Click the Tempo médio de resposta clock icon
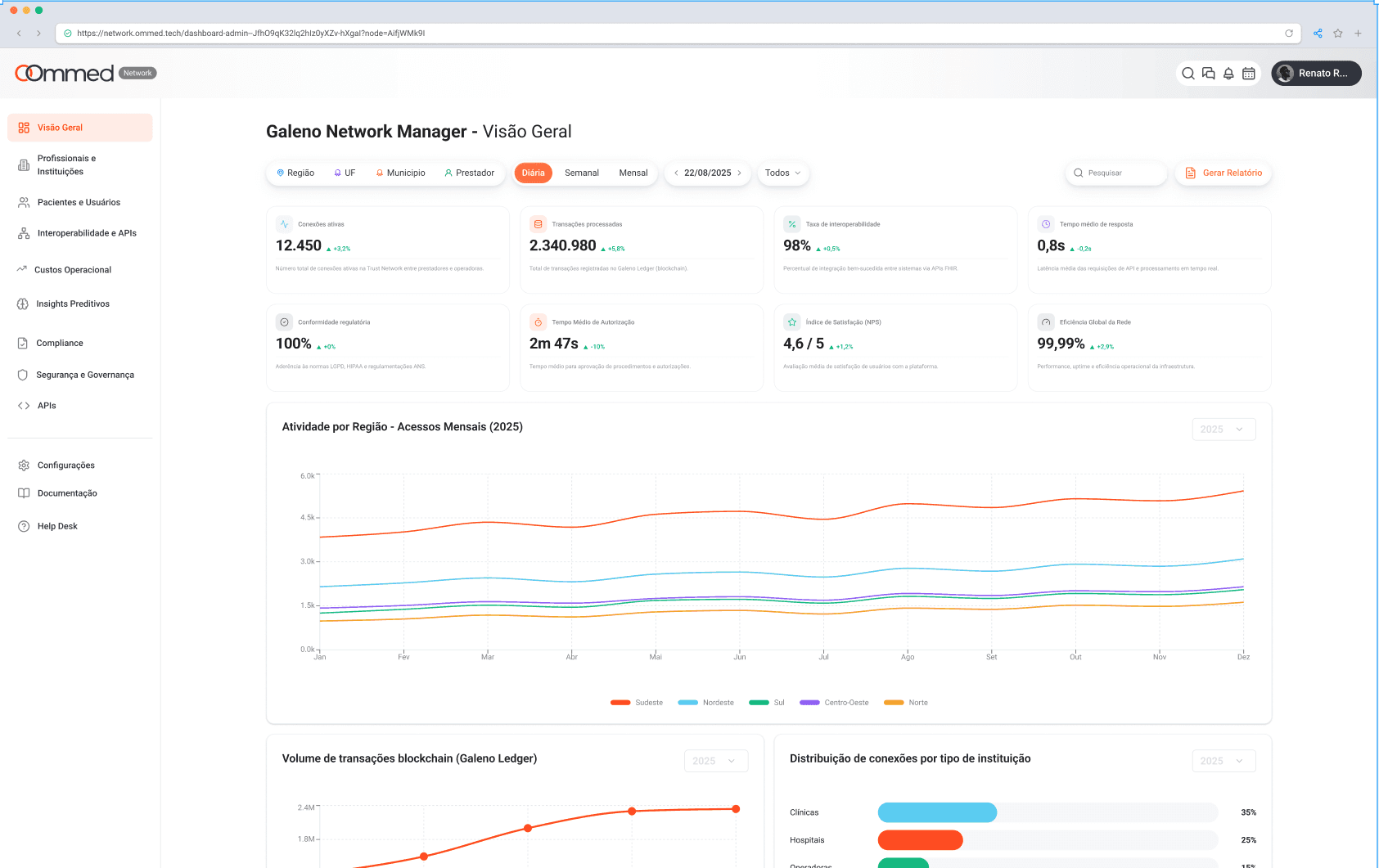 point(1046,223)
